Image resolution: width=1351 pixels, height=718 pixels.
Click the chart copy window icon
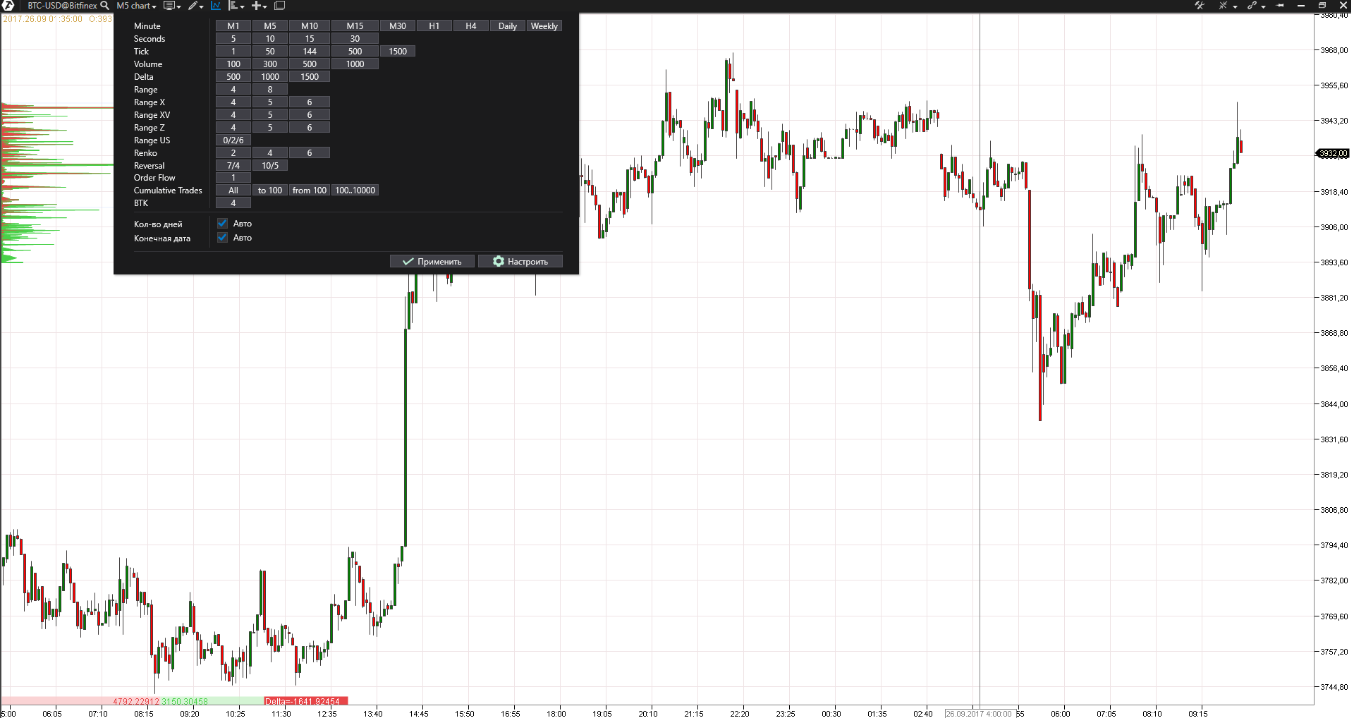click(x=279, y=5)
